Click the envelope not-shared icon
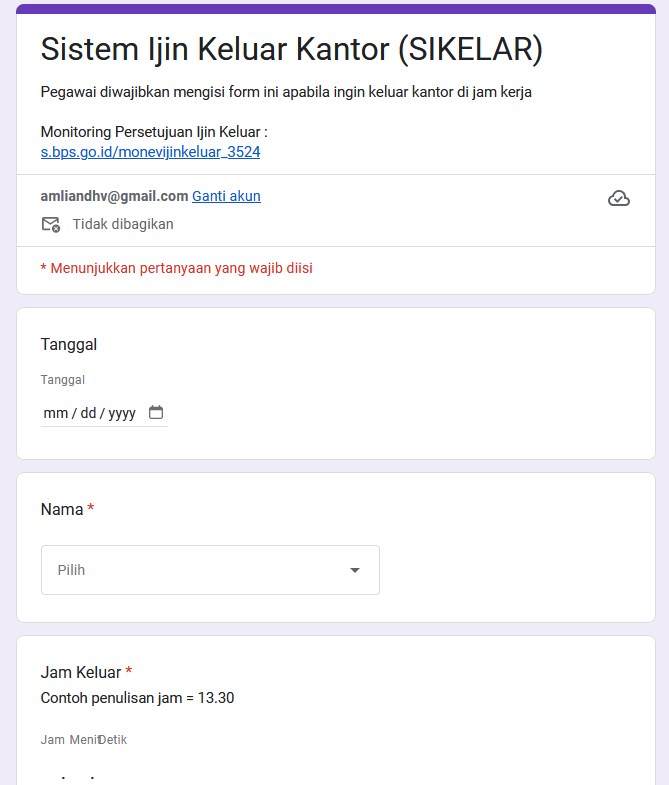The image size is (669, 785). tap(50, 224)
